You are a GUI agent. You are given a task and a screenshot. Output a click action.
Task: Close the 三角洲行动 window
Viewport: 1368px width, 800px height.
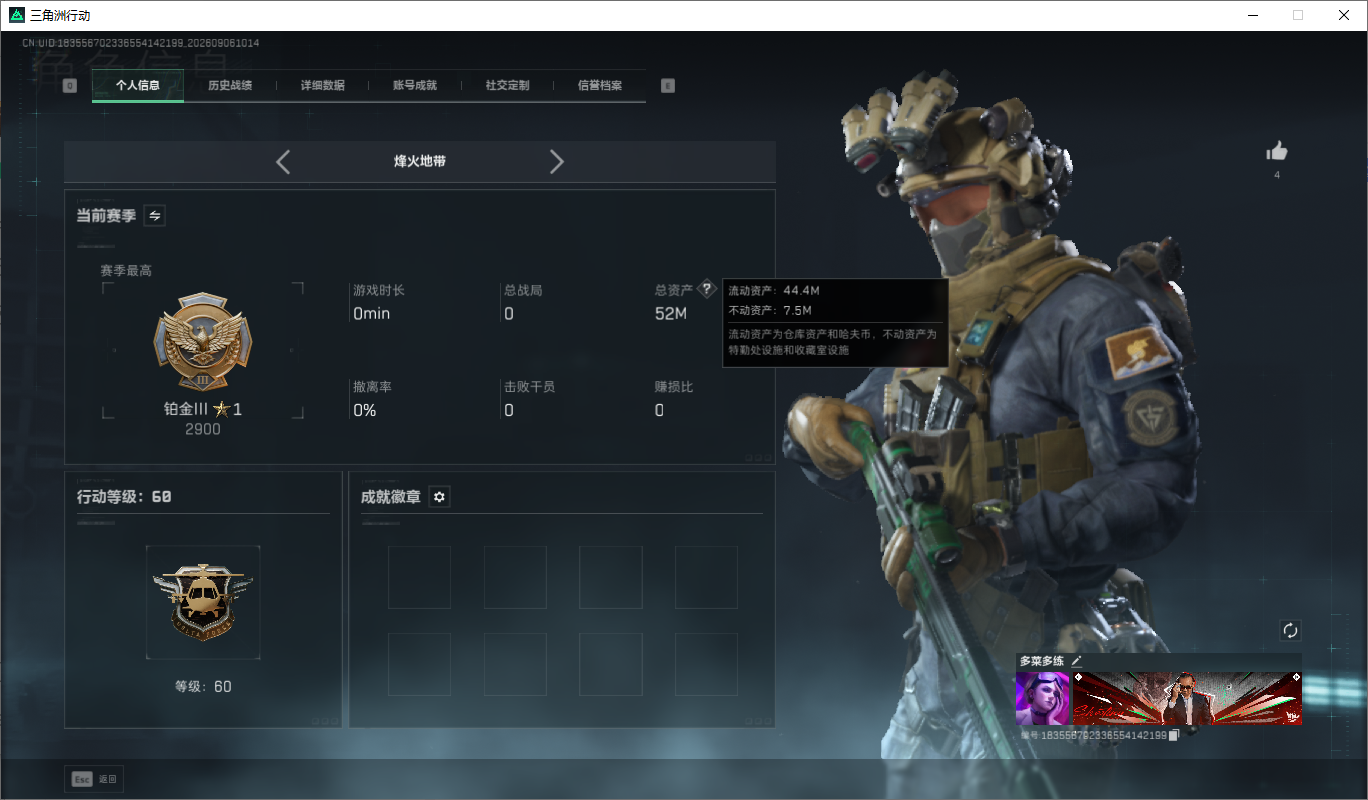click(x=1344, y=15)
